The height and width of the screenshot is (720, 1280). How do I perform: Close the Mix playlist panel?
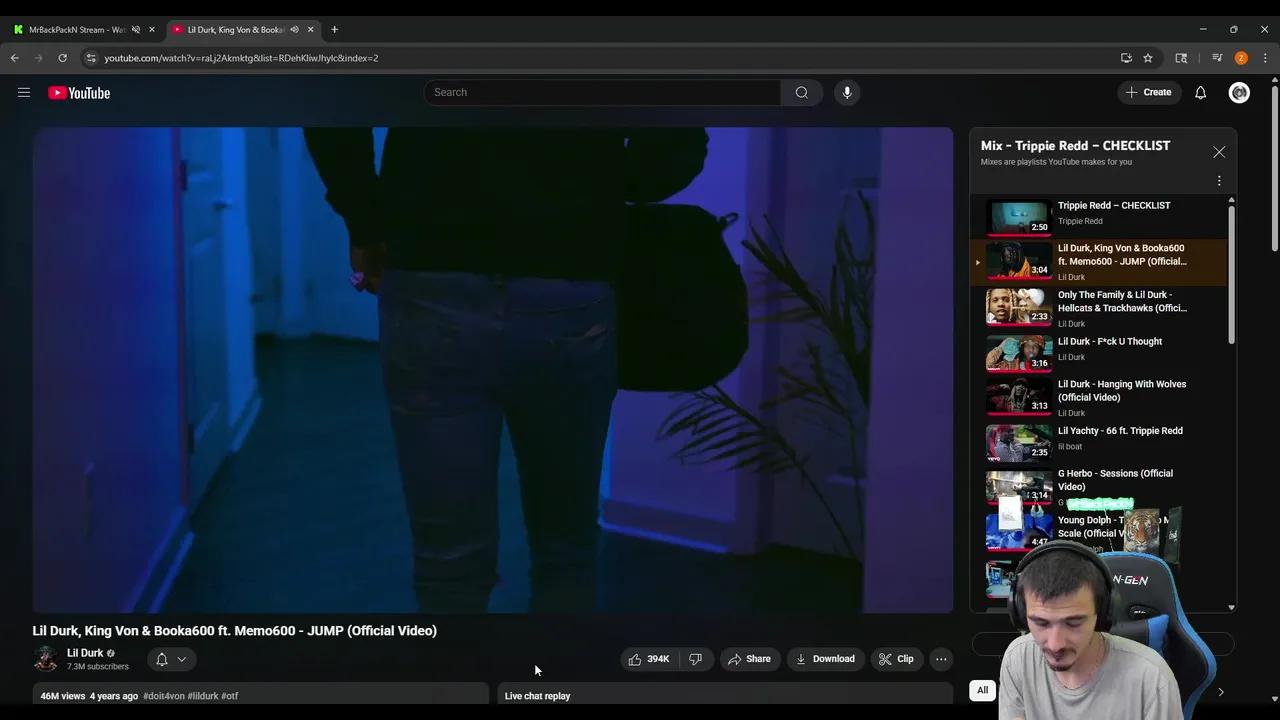[x=1219, y=152]
